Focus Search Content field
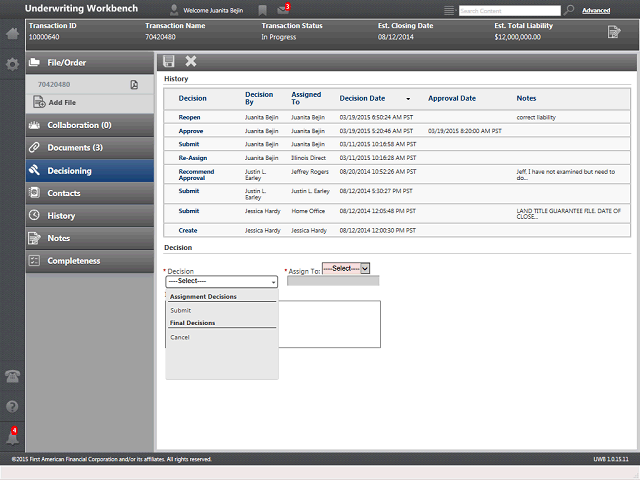The width and height of the screenshot is (640, 480). [x=510, y=11]
